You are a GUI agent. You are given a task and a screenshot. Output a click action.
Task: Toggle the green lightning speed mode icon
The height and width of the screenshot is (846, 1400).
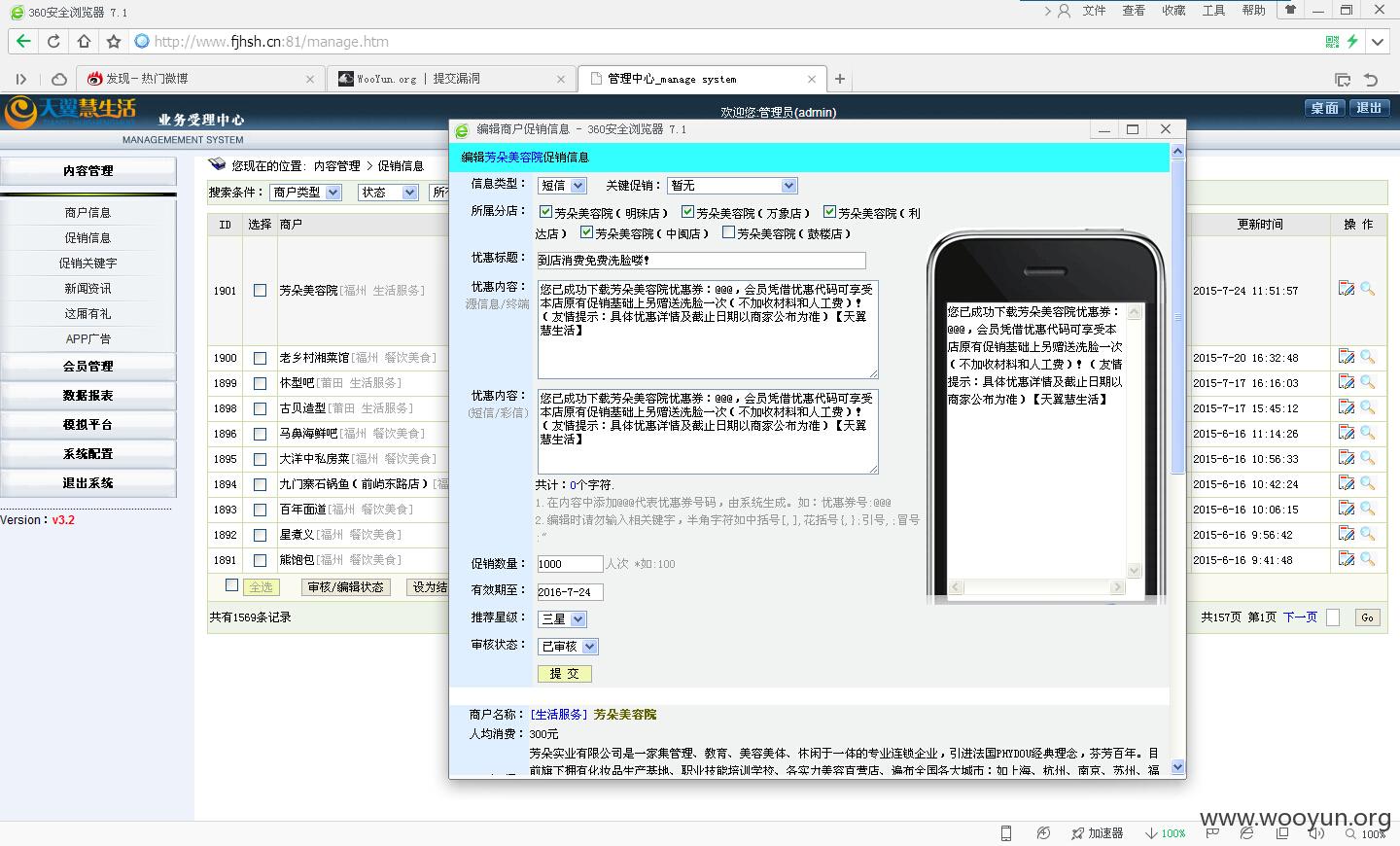(1352, 41)
